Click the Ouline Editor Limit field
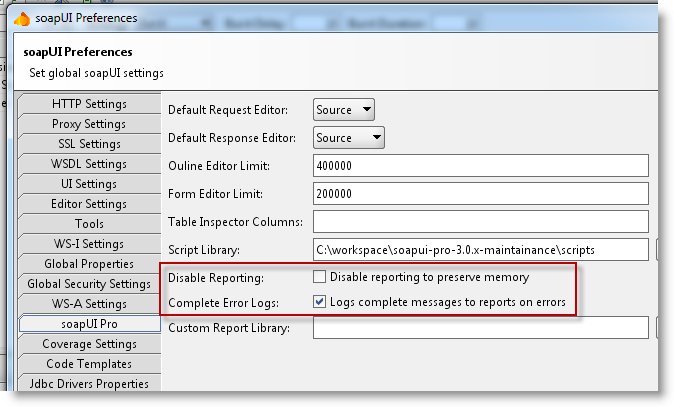674x407 pixels. click(481, 165)
